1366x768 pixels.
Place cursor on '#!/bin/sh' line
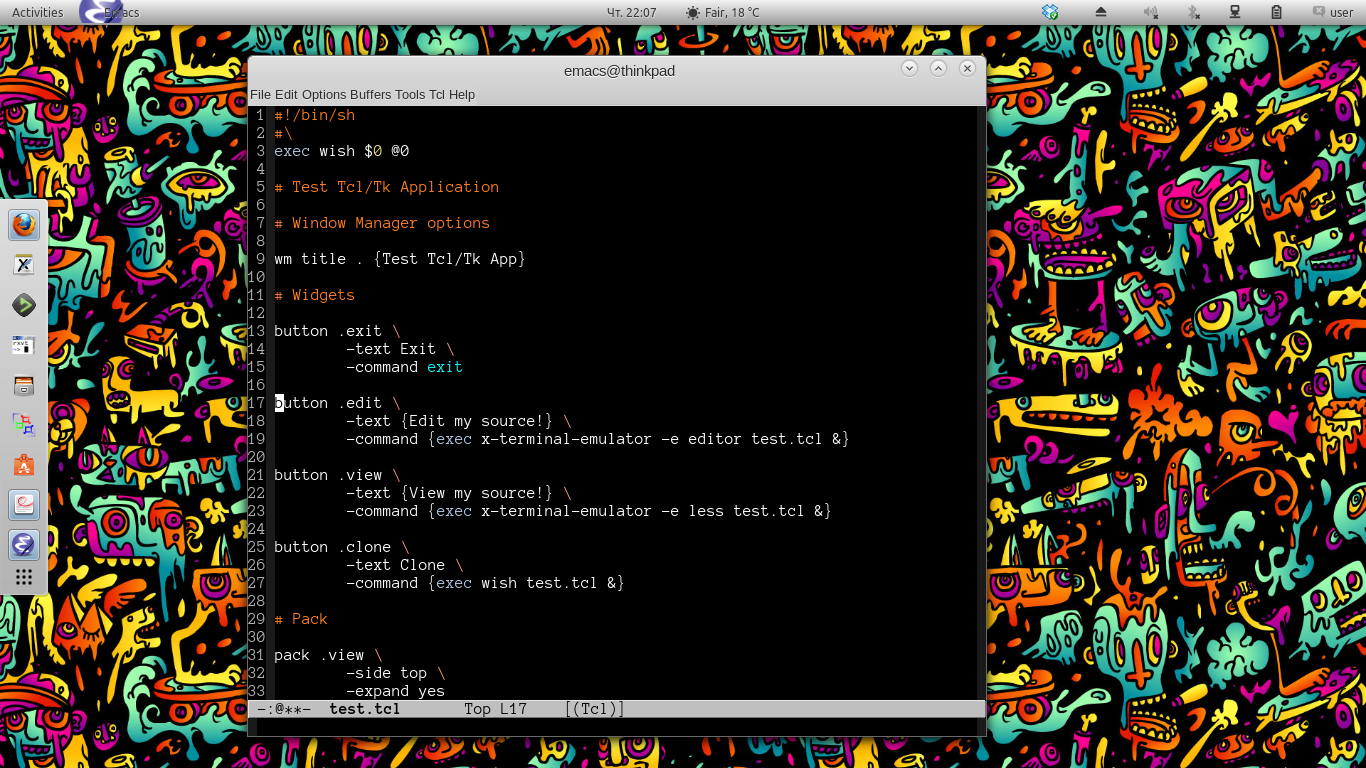coord(315,115)
